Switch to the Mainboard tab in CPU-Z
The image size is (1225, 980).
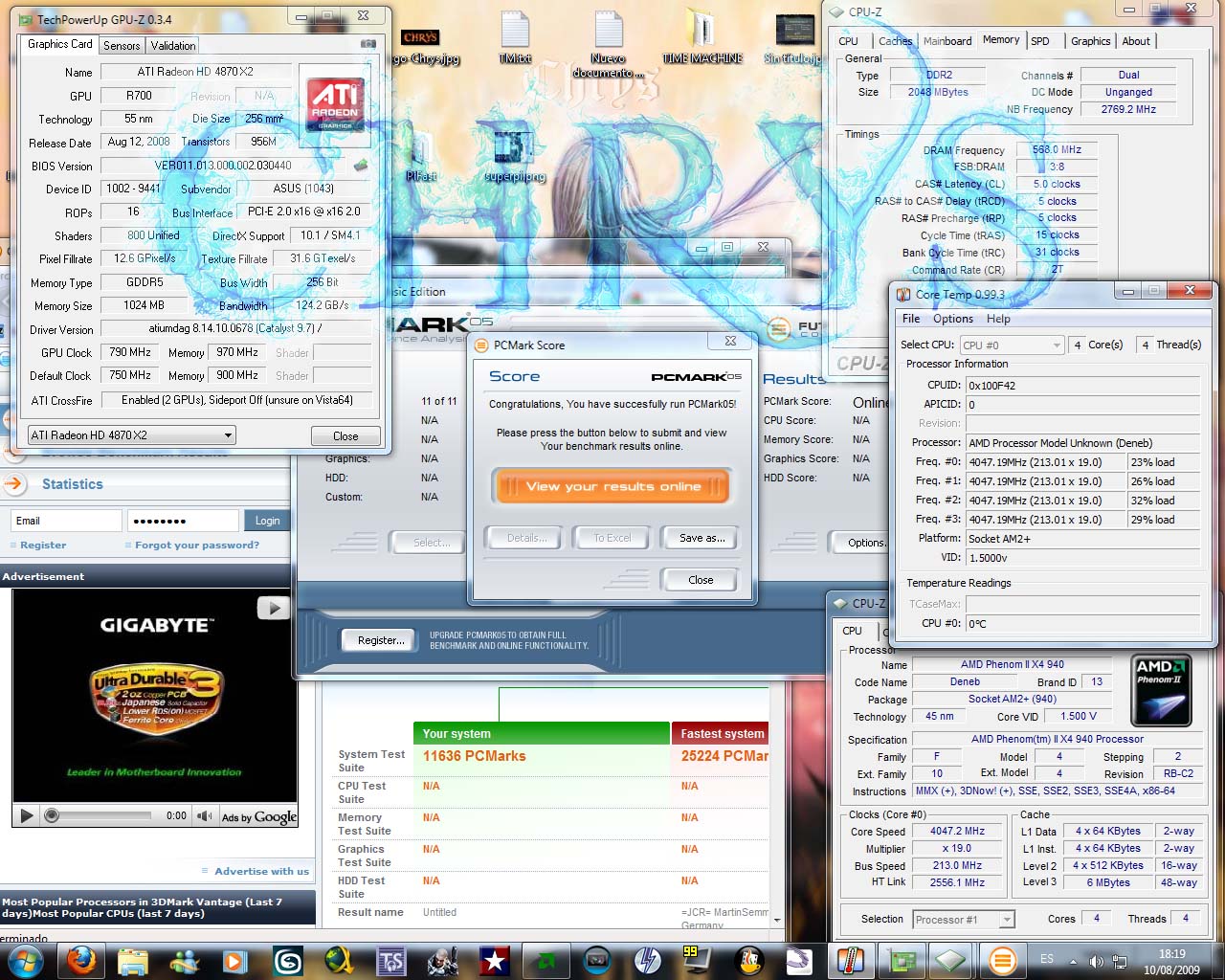(947, 41)
